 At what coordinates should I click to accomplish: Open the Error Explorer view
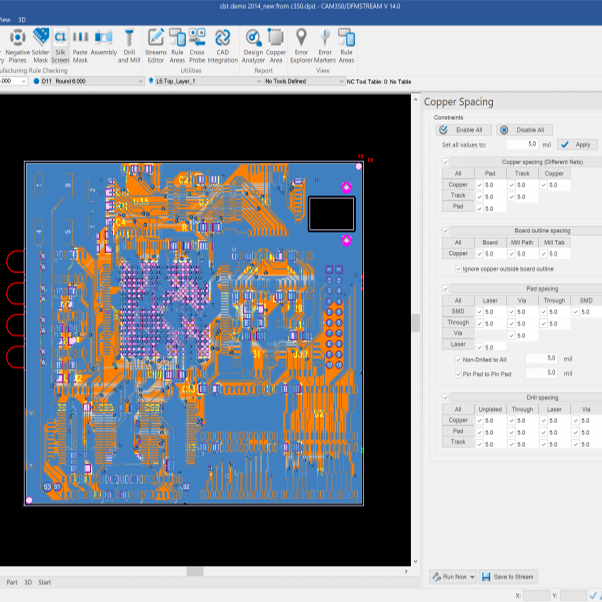301,46
